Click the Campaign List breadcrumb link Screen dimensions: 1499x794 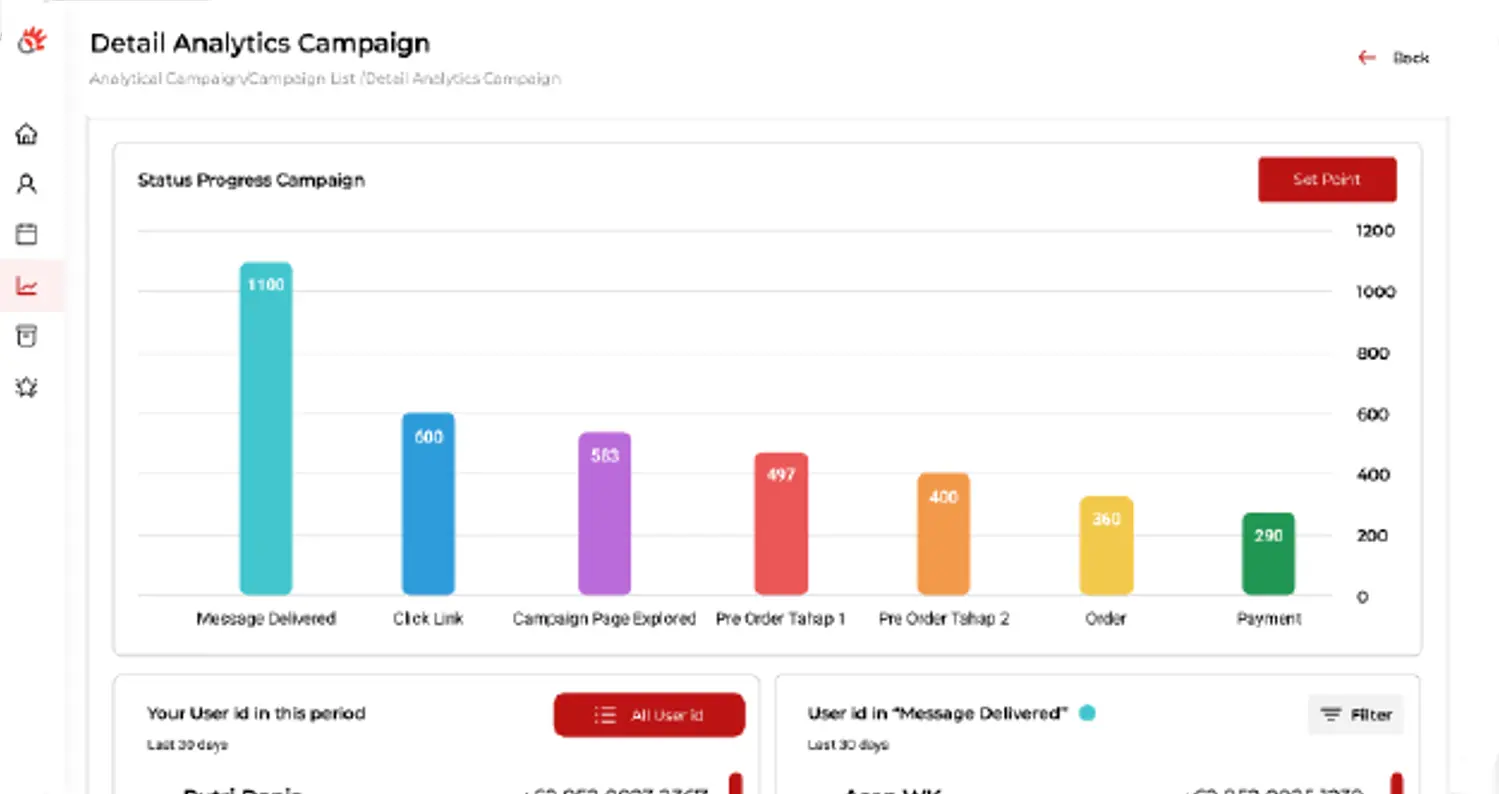click(302, 78)
